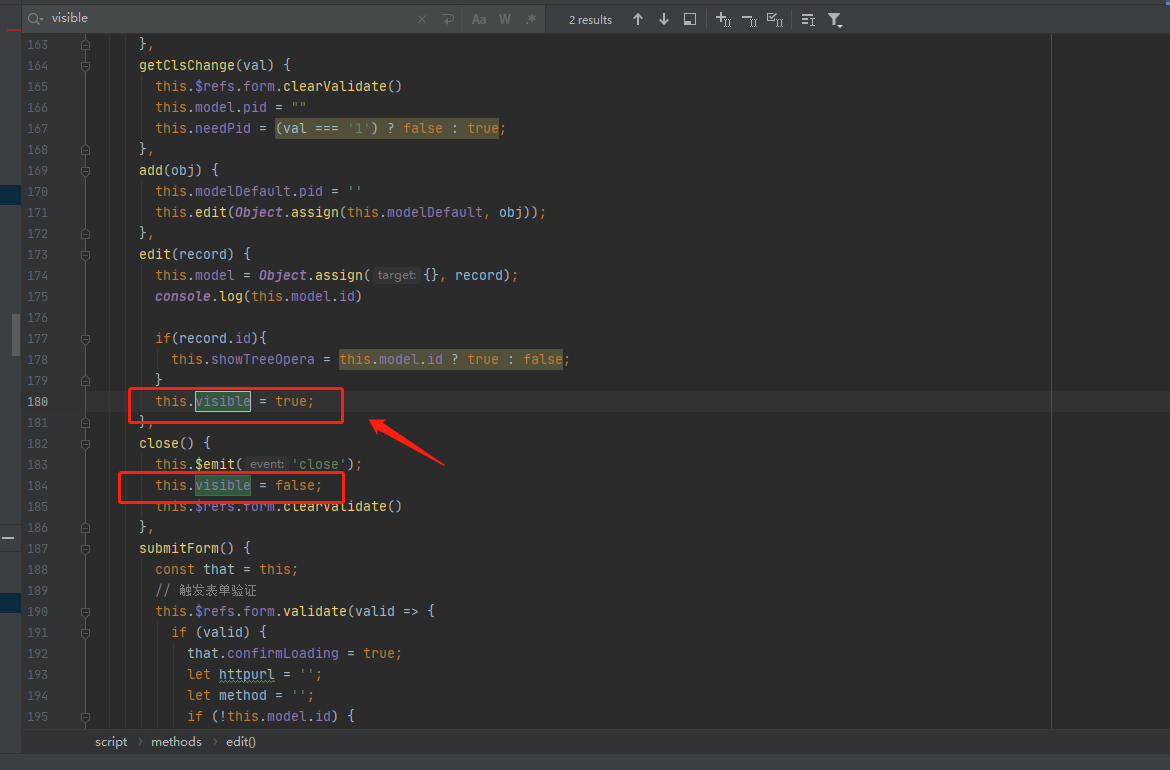The height and width of the screenshot is (770, 1170).
Task: Toggle Match Case (Aa) option
Action: 479,19
